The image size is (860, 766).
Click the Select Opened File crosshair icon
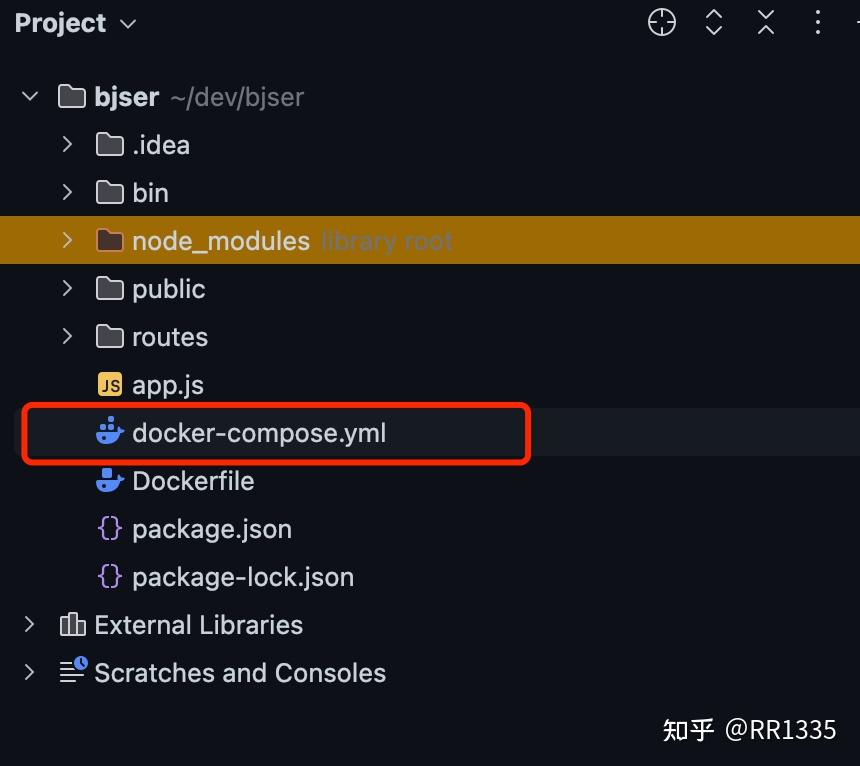coord(661,22)
